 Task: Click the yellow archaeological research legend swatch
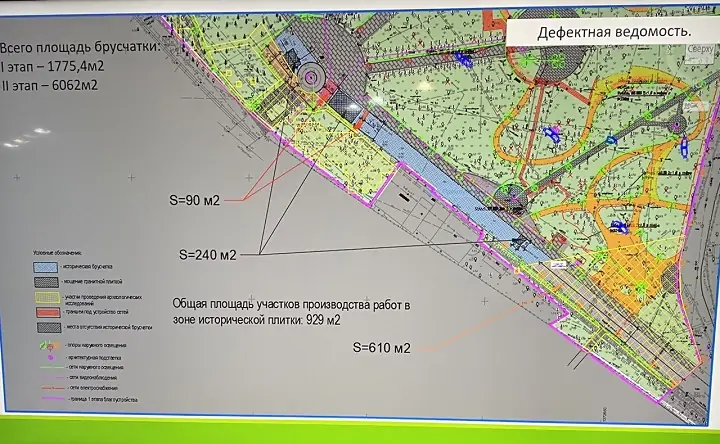(49, 299)
